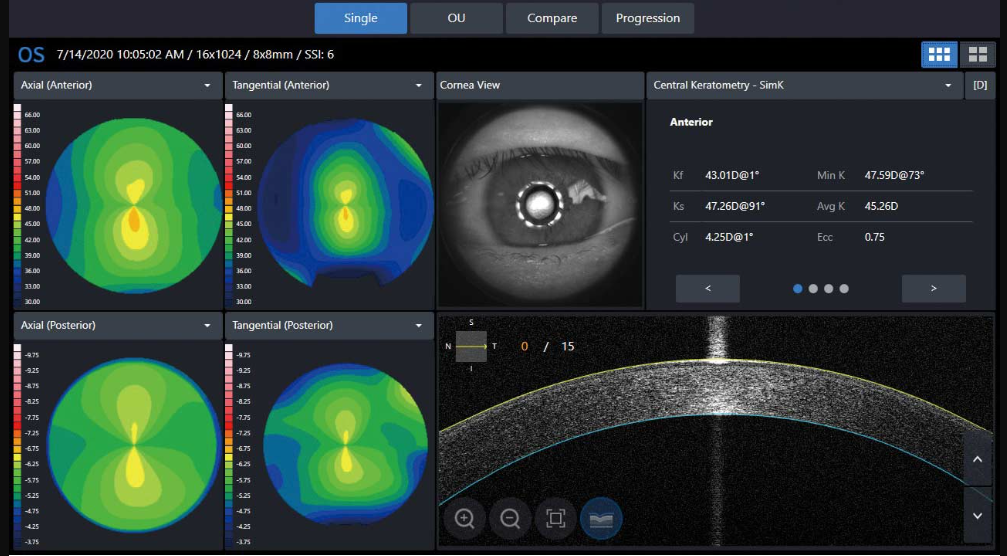
Task: Click the Kf value 43.01D@1°
Action: (x=732, y=175)
